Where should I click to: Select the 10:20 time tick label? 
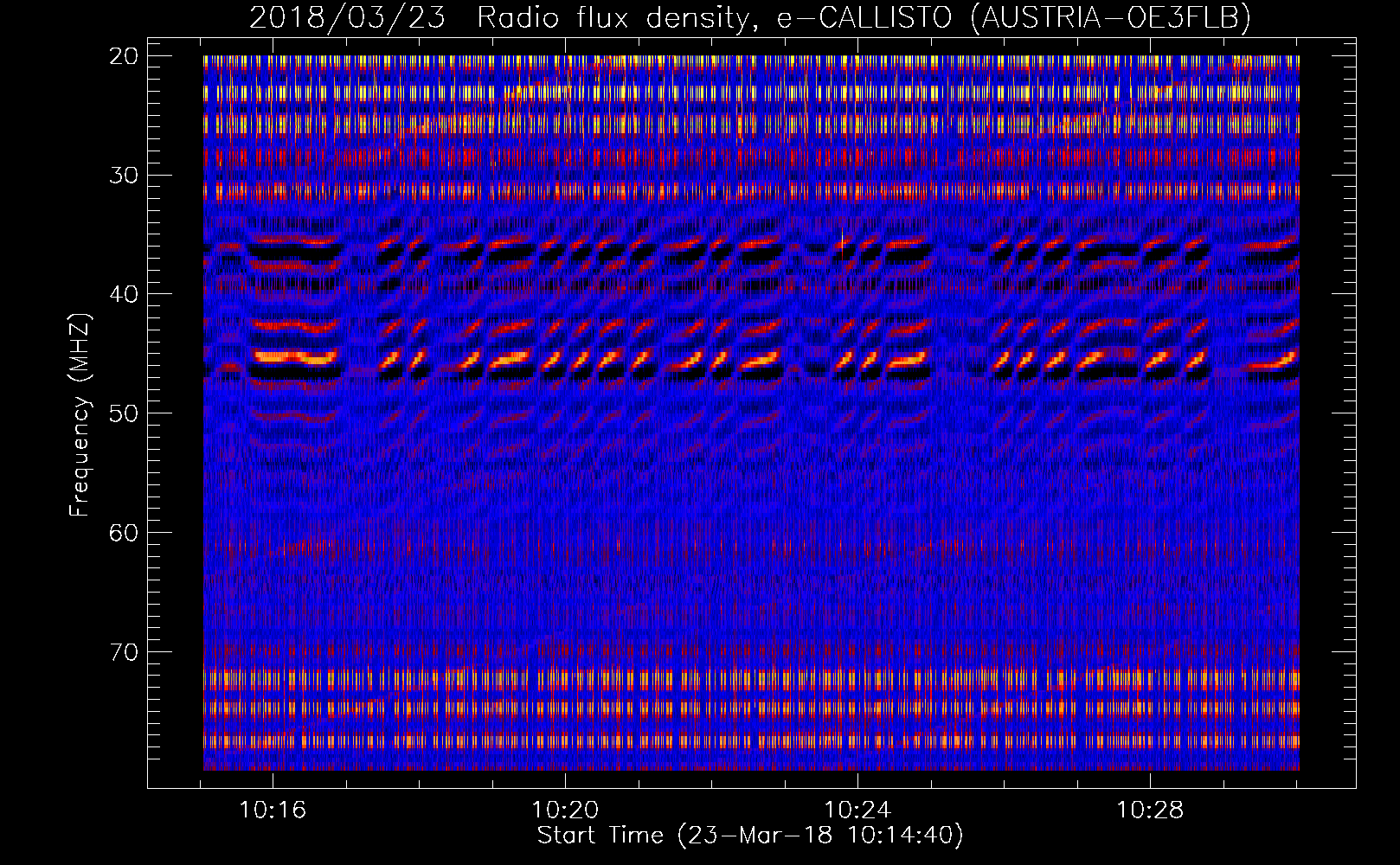tap(565, 811)
